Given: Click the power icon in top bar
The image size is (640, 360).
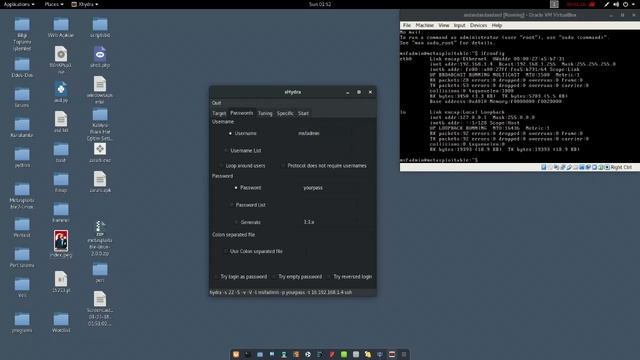Looking at the screenshot, I should [x=625, y=4].
